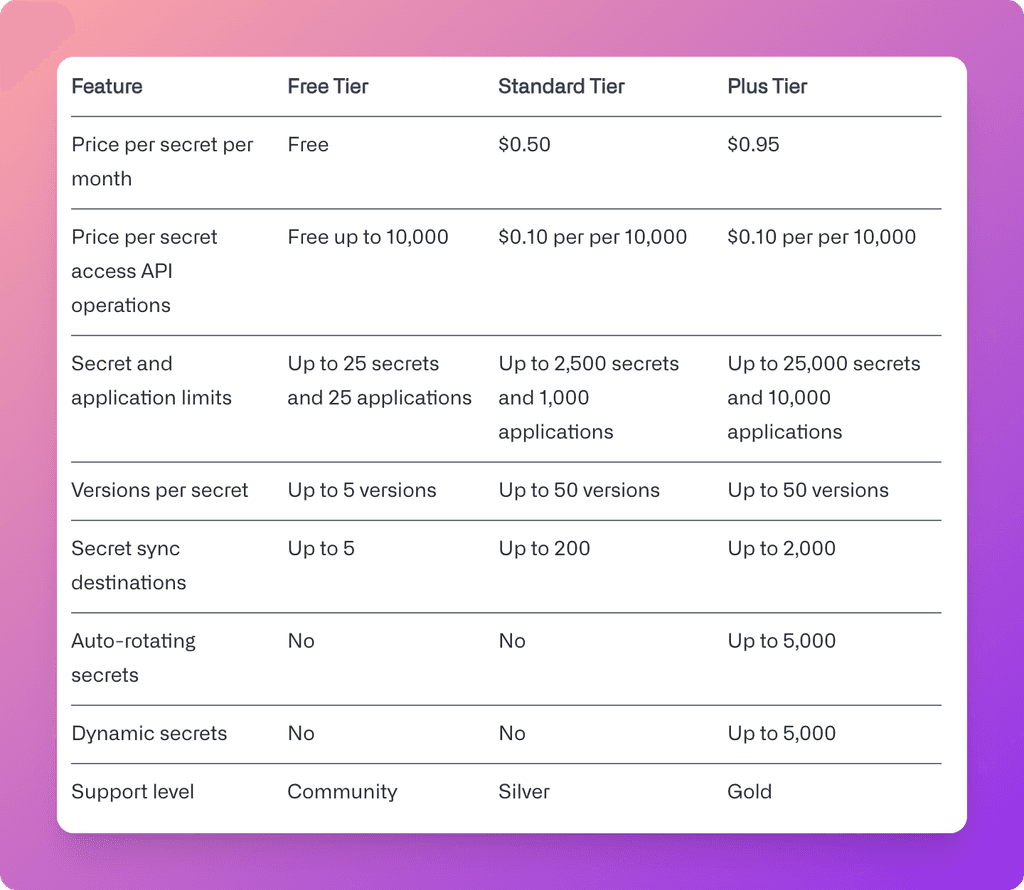Viewport: 1024px width, 890px height.
Task: Click 'Versions per secret' row label
Action: pos(159,490)
